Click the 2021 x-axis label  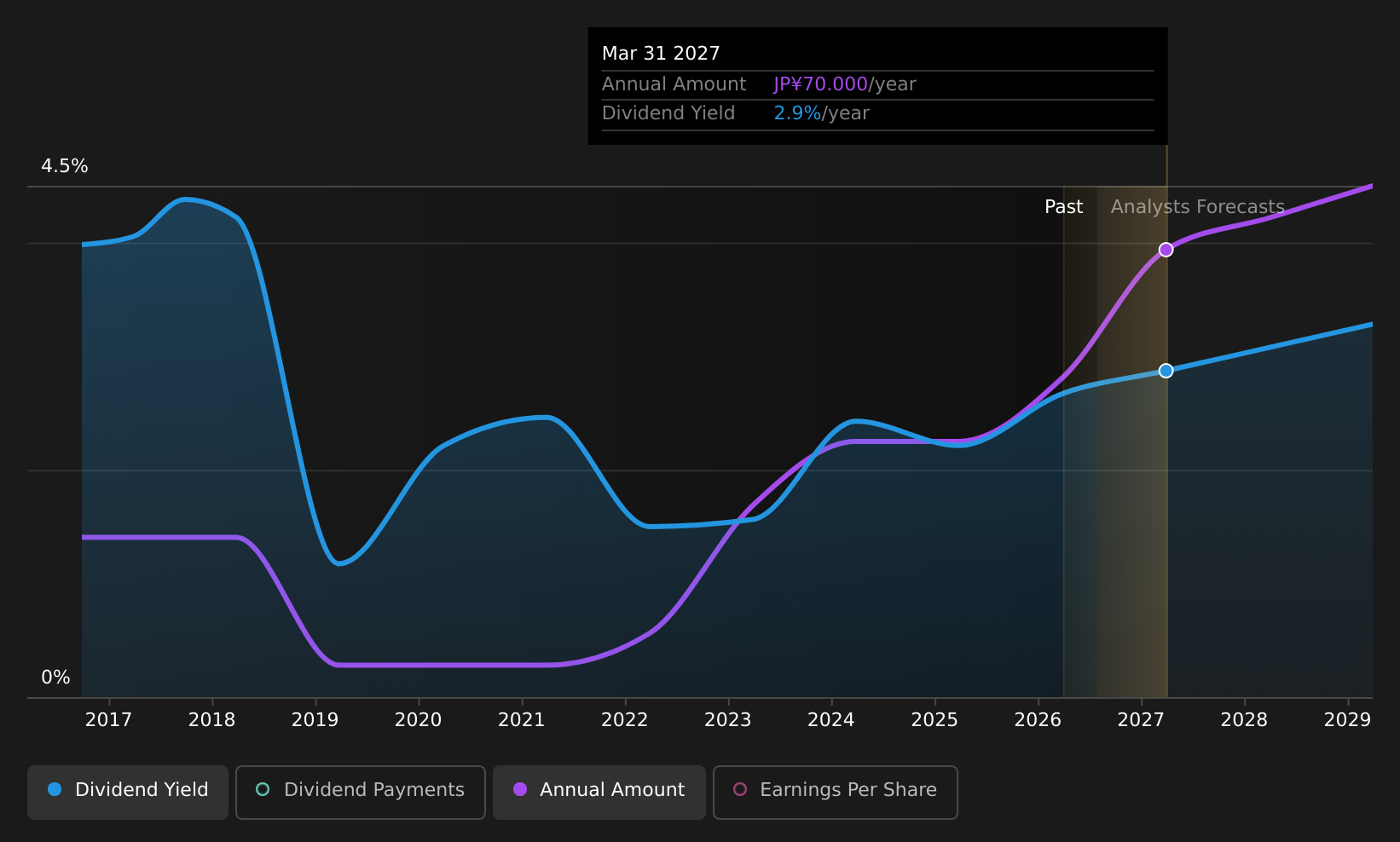click(x=521, y=720)
